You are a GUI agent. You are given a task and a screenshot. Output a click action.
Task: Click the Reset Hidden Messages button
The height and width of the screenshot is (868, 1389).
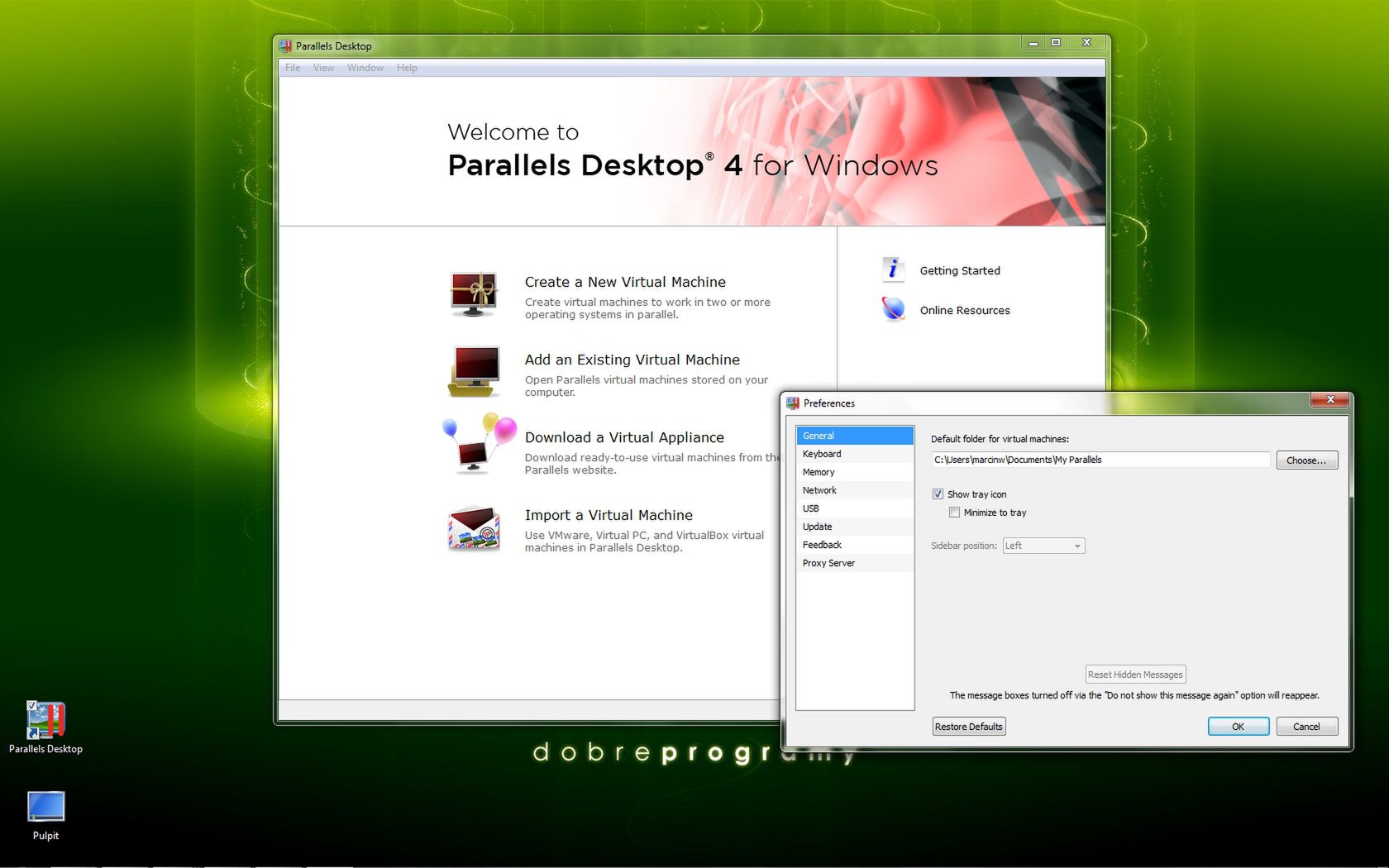pos(1135,675)
